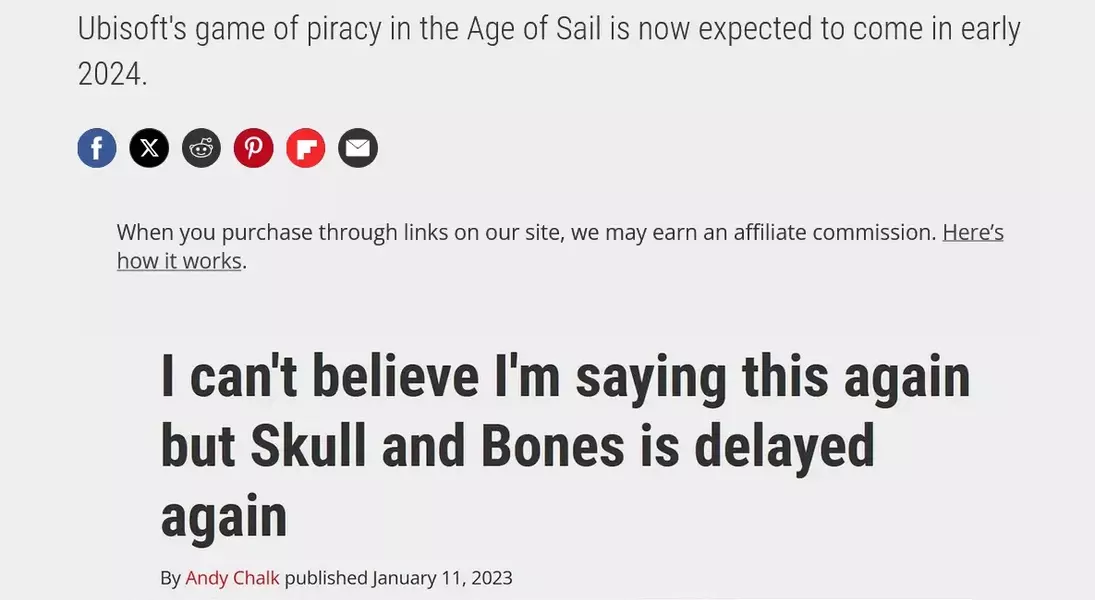The image size is (1095, 600).
Task: Share the article on Flipboard
Action: pos(306,149)
